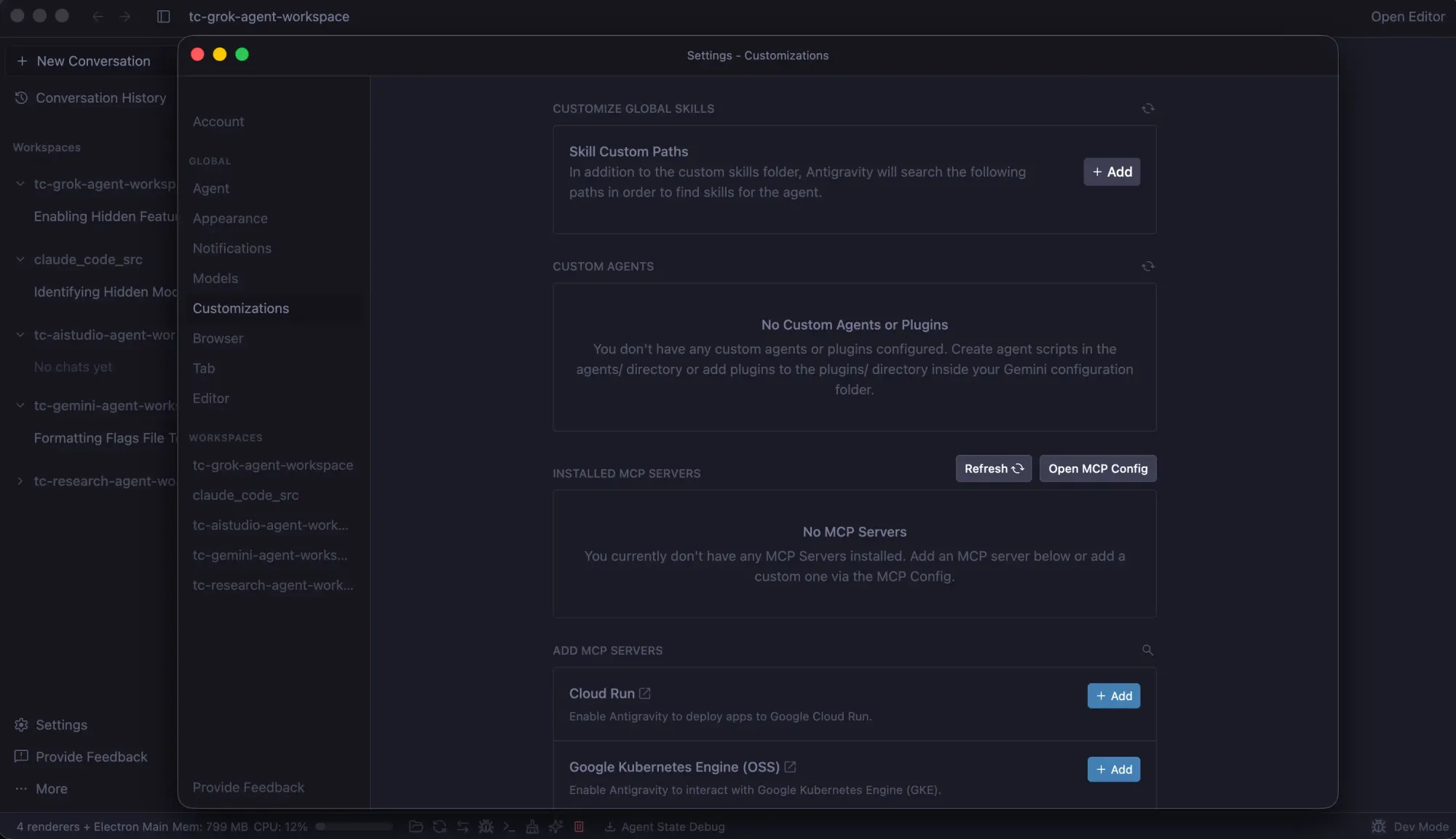Screen dimensions: 1456x839
Task: Click the refresh icon beside Customize Global Skills
Action: pyautogui.click(x=1148, y=108)
